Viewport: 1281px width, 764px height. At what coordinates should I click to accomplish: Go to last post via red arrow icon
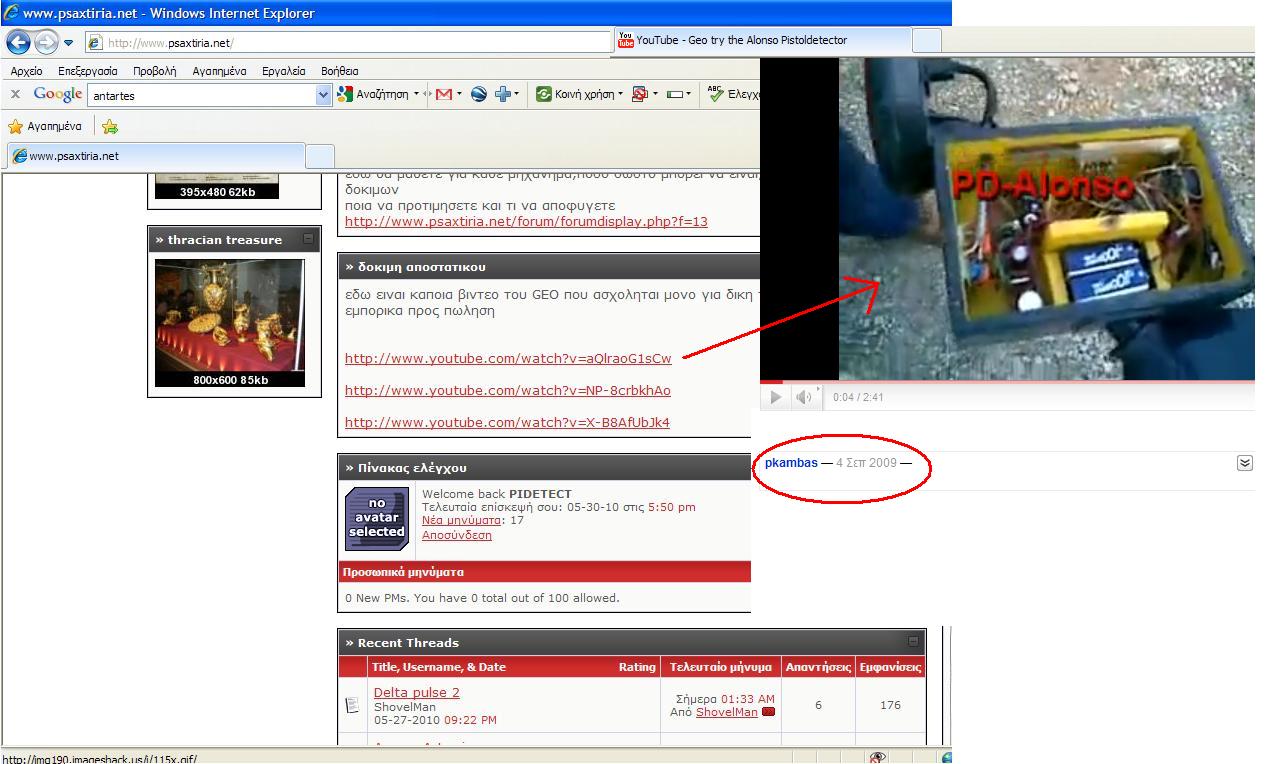click(x=768, y=712)
